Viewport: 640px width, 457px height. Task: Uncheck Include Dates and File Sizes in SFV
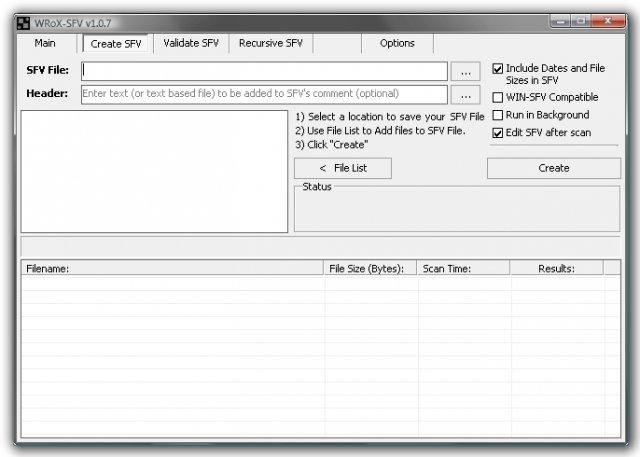point(498,69)
